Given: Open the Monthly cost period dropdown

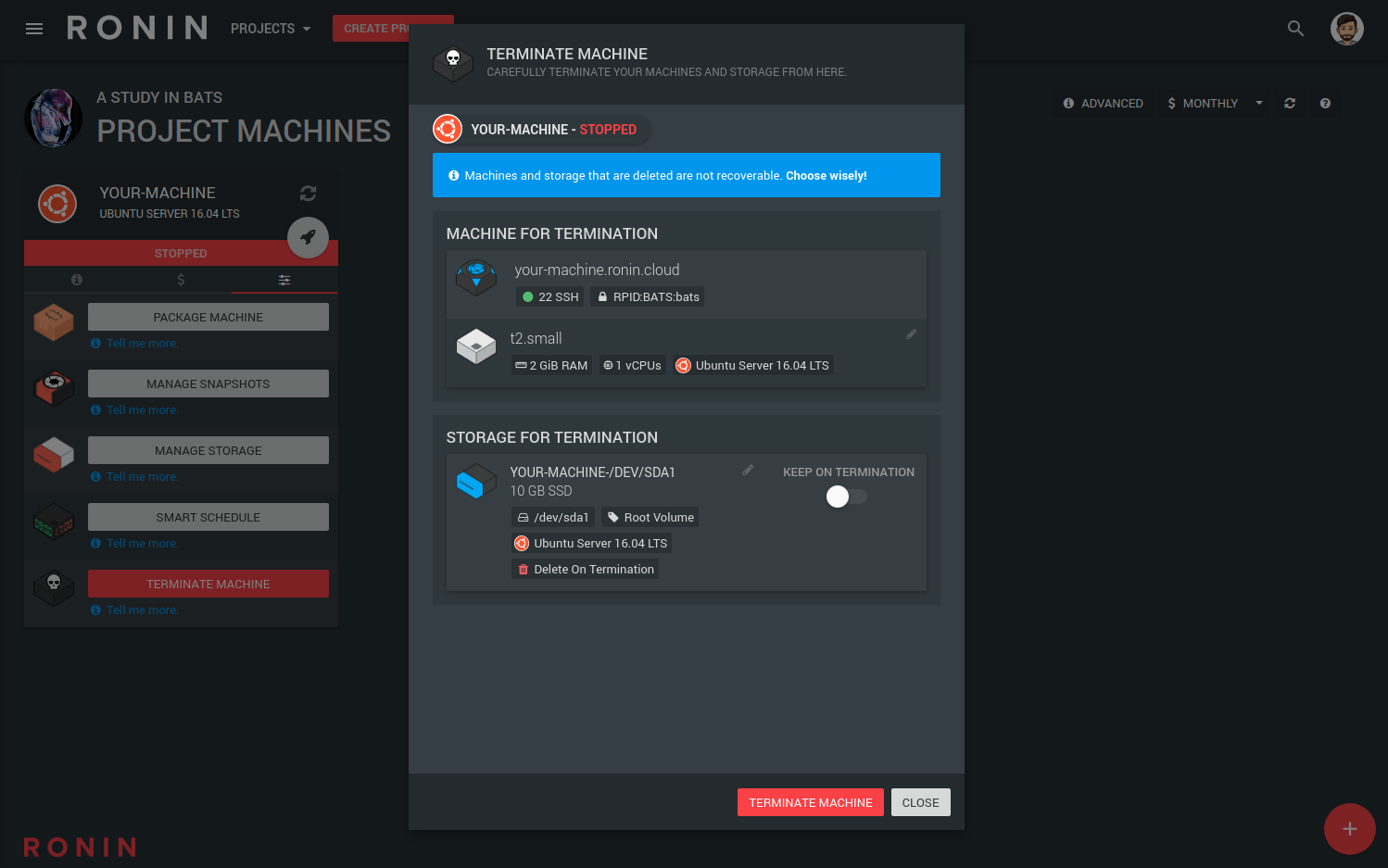Looking at the screenshot, I should pos(1215,103).
